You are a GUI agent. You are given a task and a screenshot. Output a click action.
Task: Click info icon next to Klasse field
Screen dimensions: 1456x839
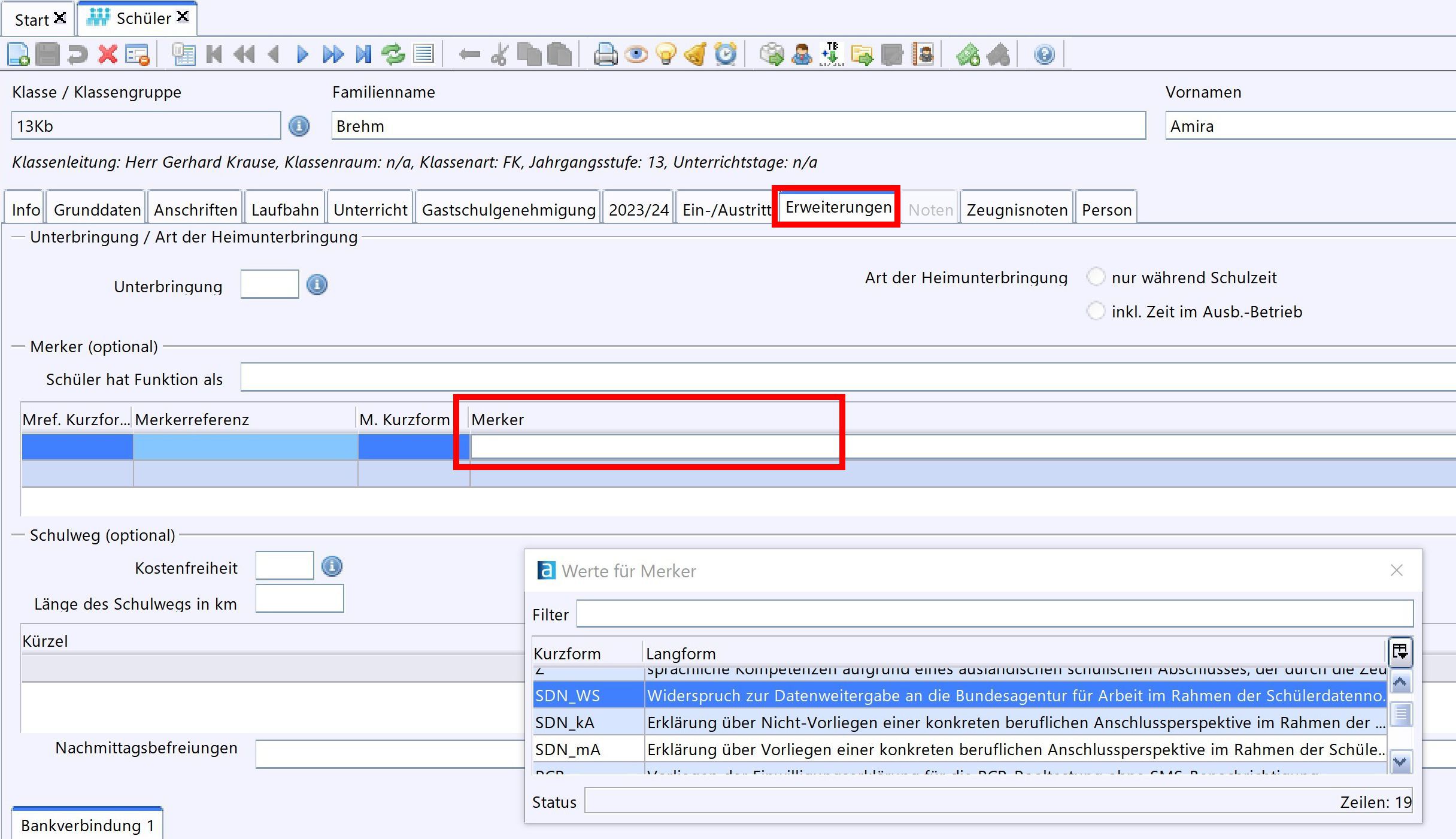[x=299, y=126]
